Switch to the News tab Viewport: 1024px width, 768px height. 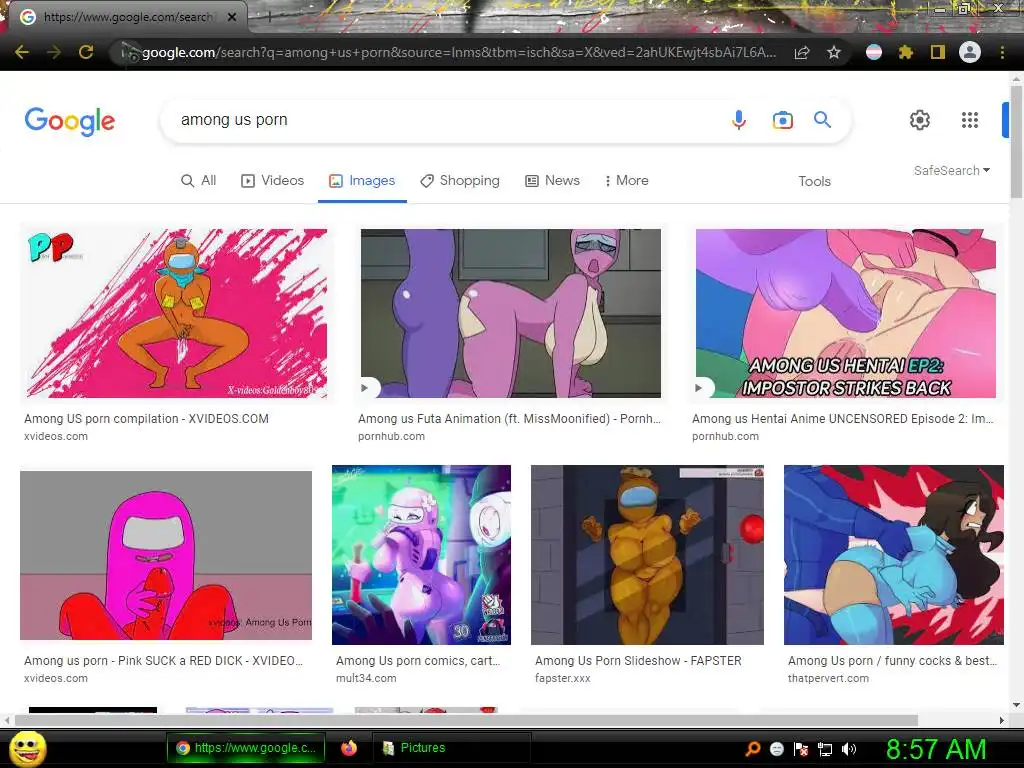click(552, 180)
